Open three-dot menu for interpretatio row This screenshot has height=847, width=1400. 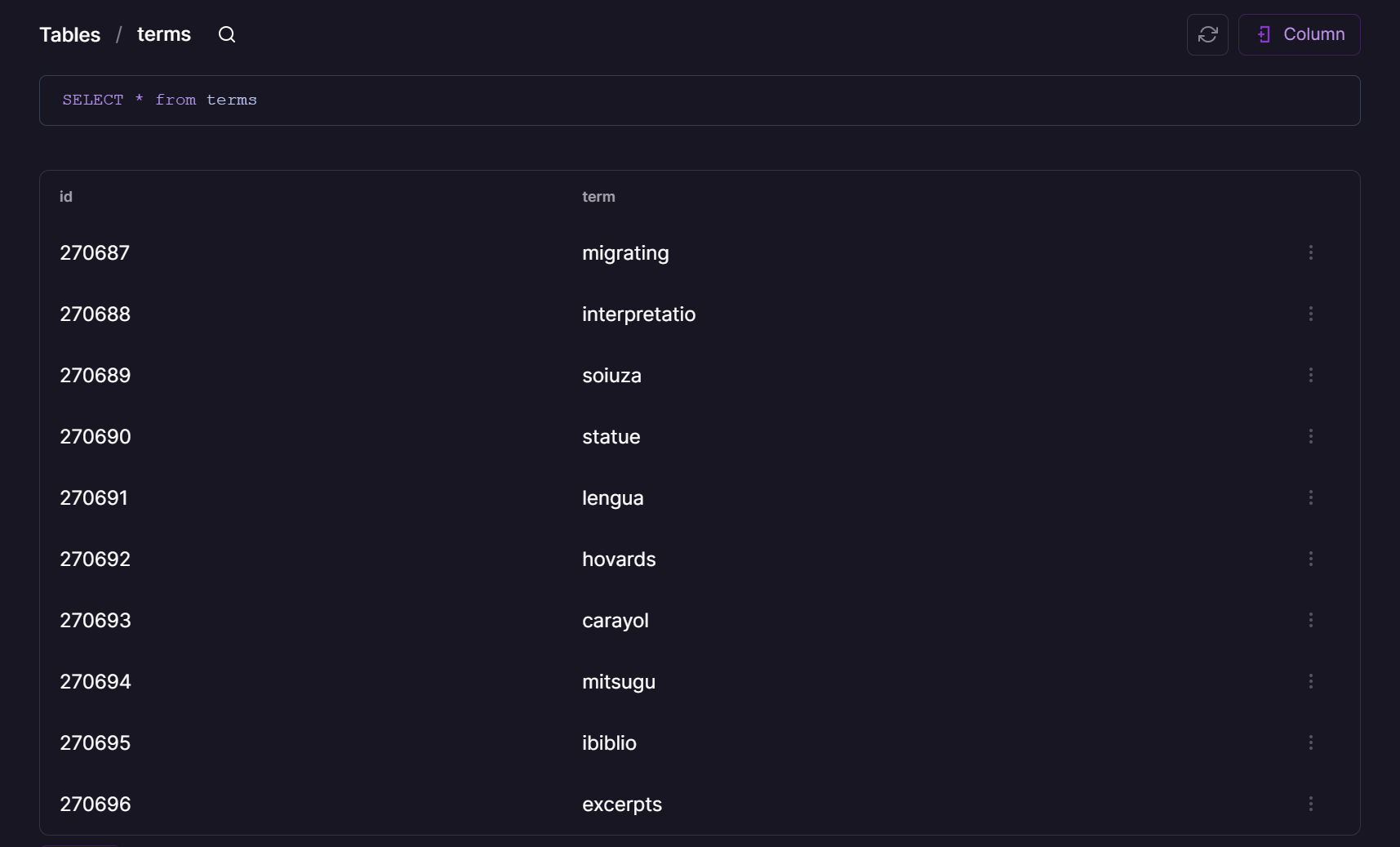coord(1311,314)
